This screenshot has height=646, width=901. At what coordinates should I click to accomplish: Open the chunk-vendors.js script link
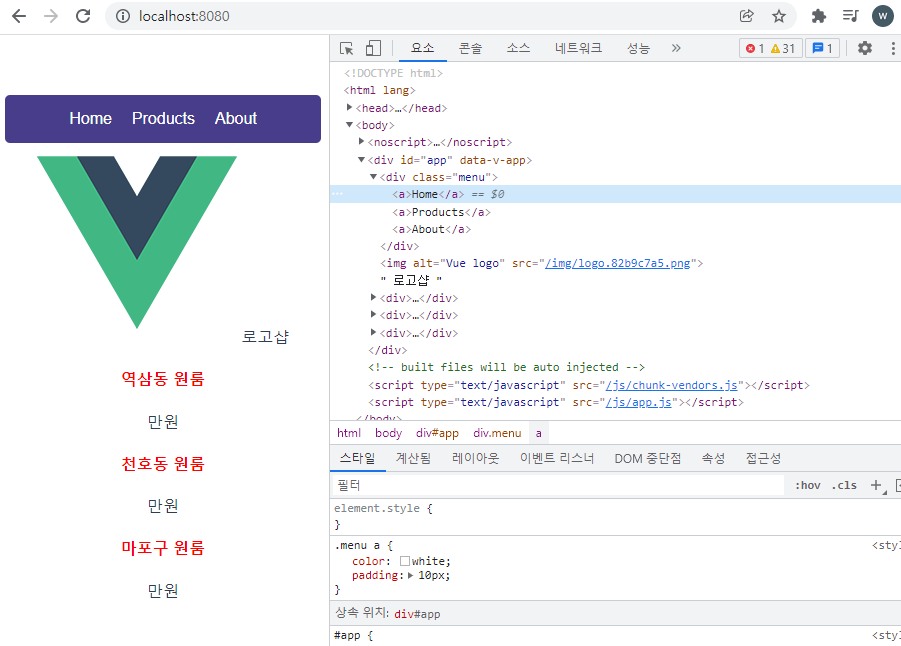click(x=672, y=385)
